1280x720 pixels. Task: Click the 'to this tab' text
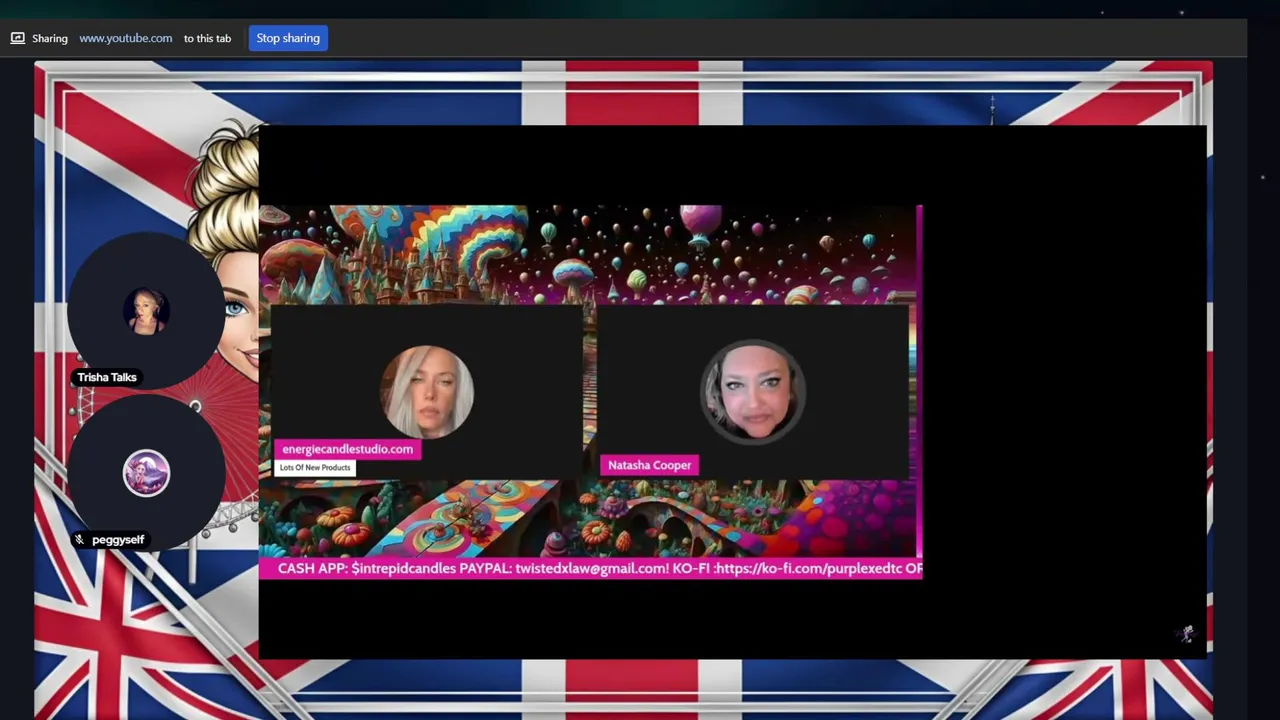click(207, 38)
